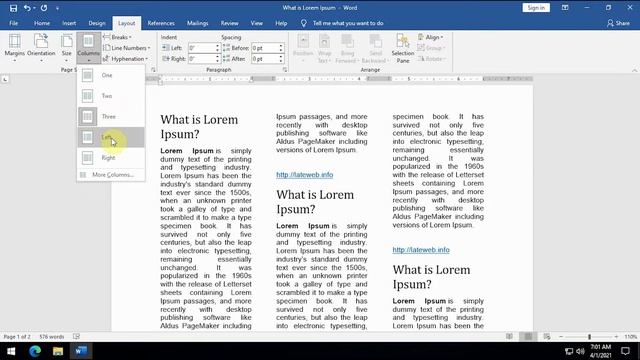Click the Bring Forward button
Image resolution: width=640 pixels, height=360 pixels.
click(x=347, y=48)
